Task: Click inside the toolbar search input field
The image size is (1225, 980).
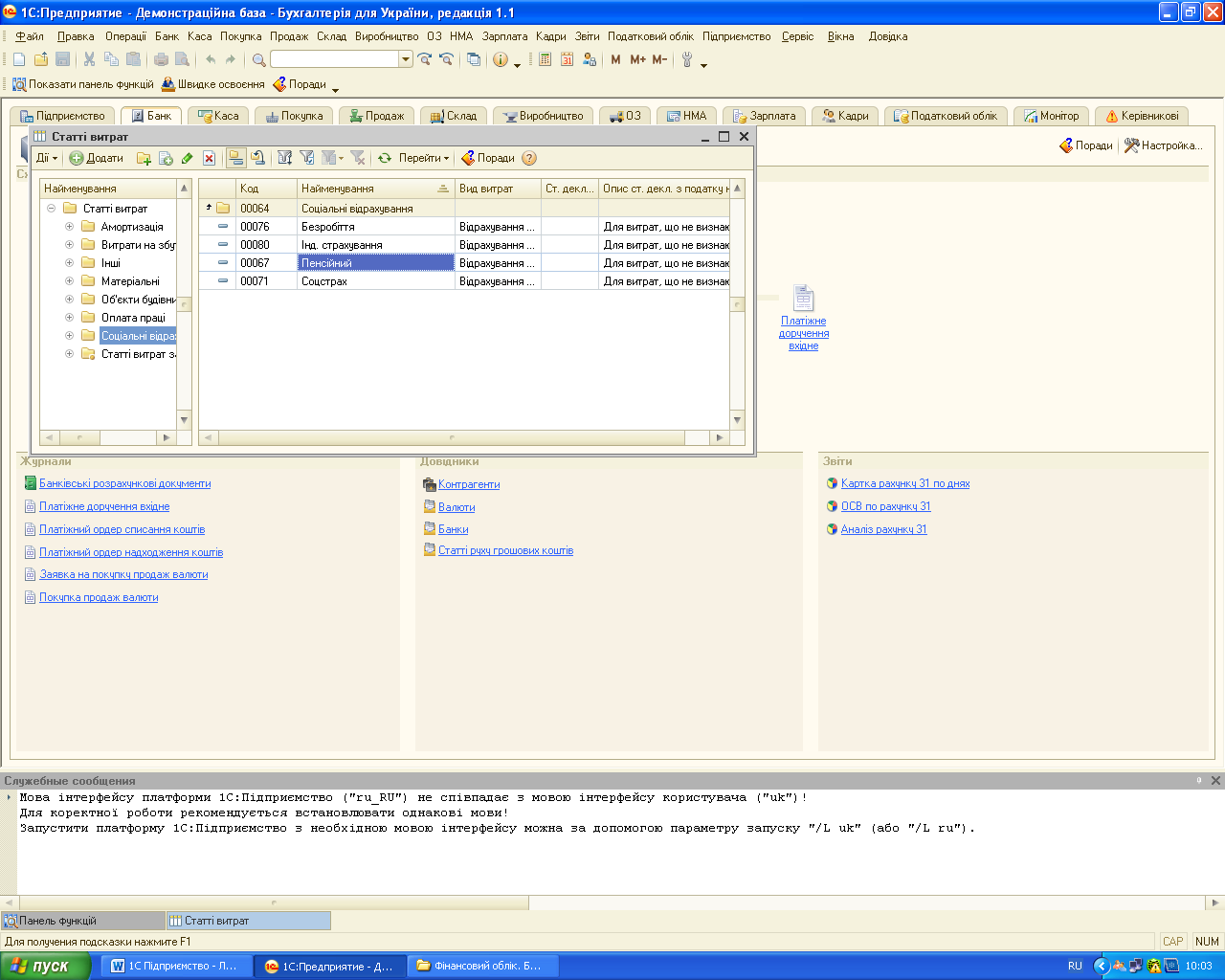Action: pos(335,59)
